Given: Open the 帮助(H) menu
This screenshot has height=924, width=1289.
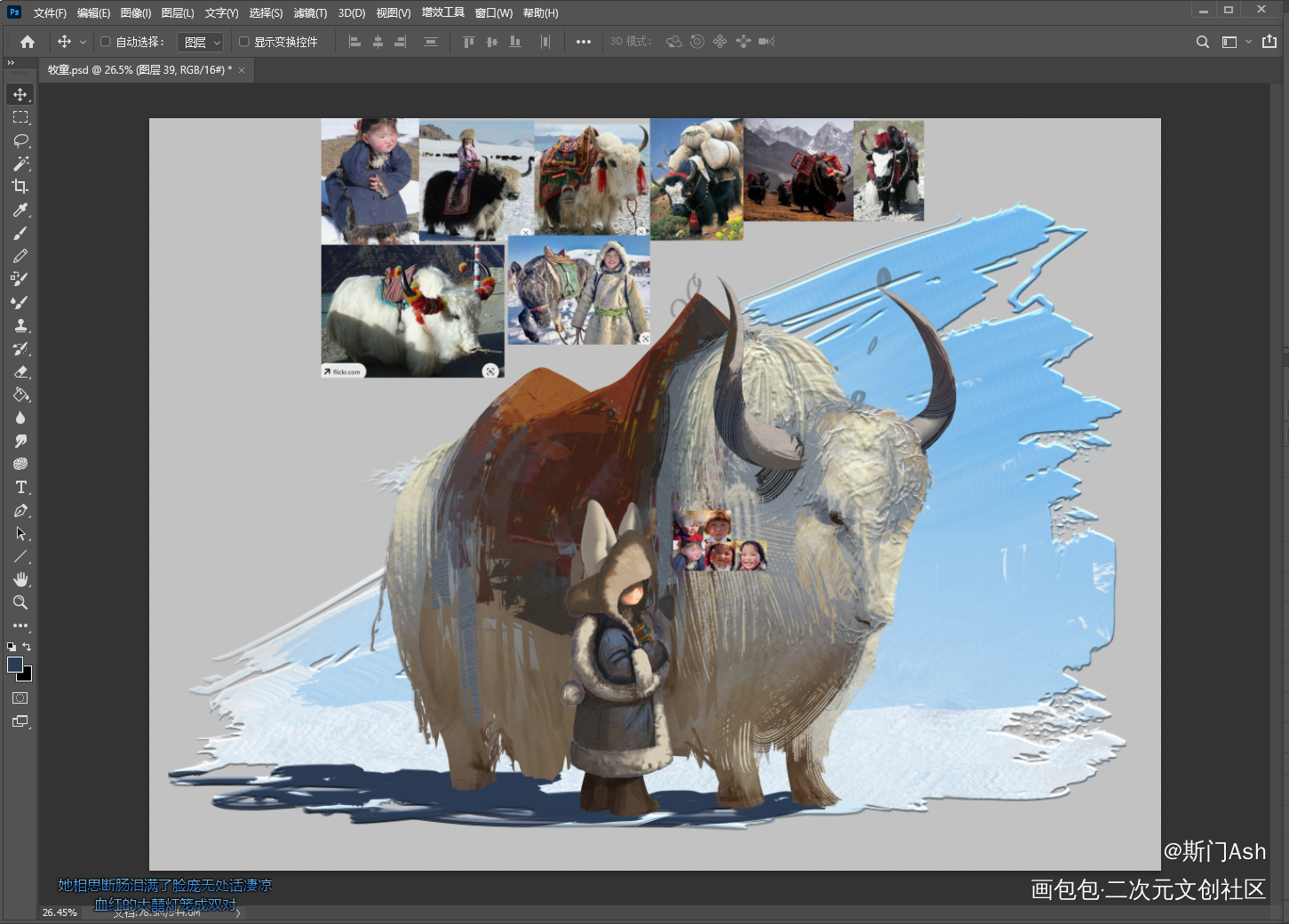Looking at the screenshot, I should [540, 12].
